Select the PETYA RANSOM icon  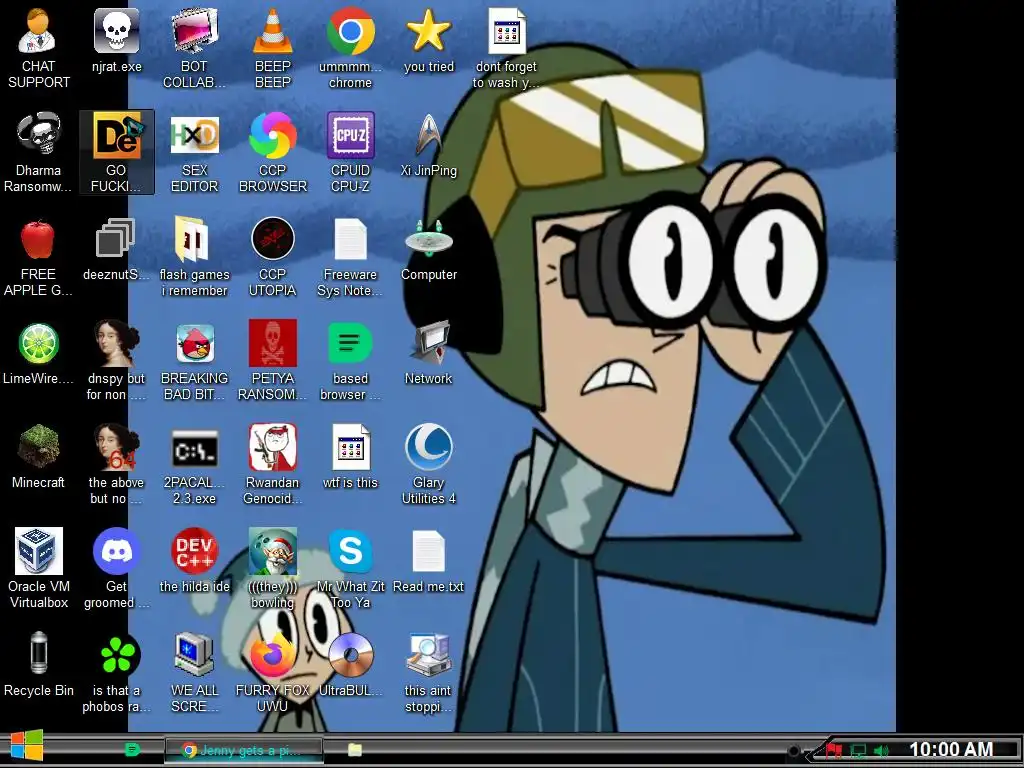coord(272,360)
